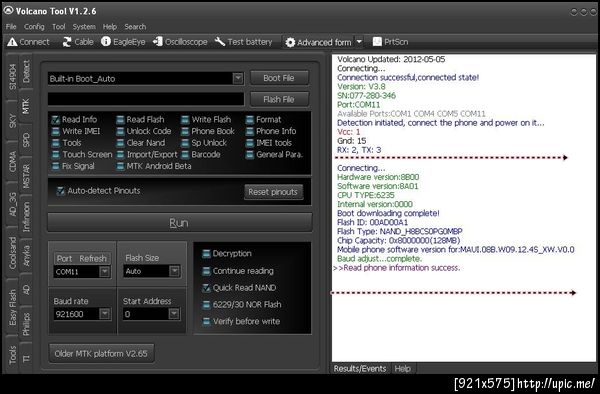The image size is (600, 394).
Task: Enable Write Flash option
Action: (185, 120)
